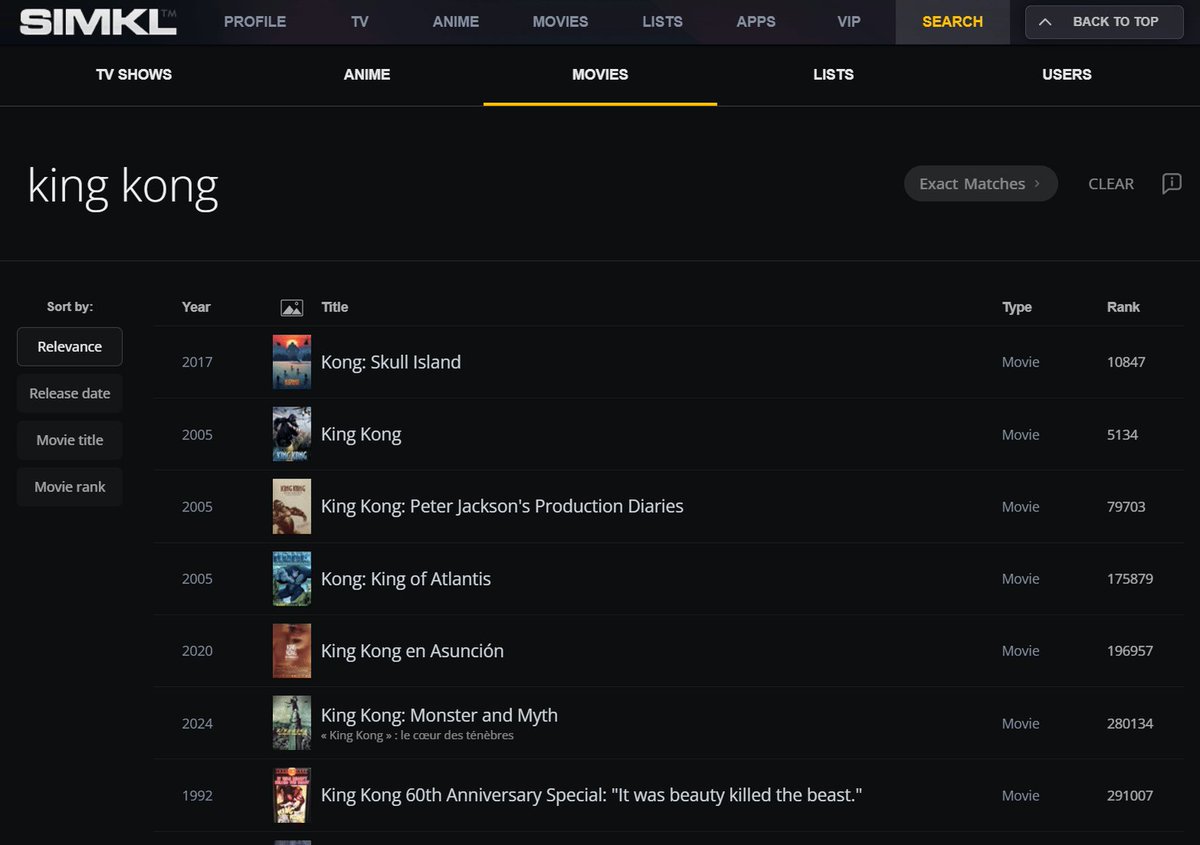Click the Year column header
The height and width of the screenshot is (845, 1200).
coord(196,307)
